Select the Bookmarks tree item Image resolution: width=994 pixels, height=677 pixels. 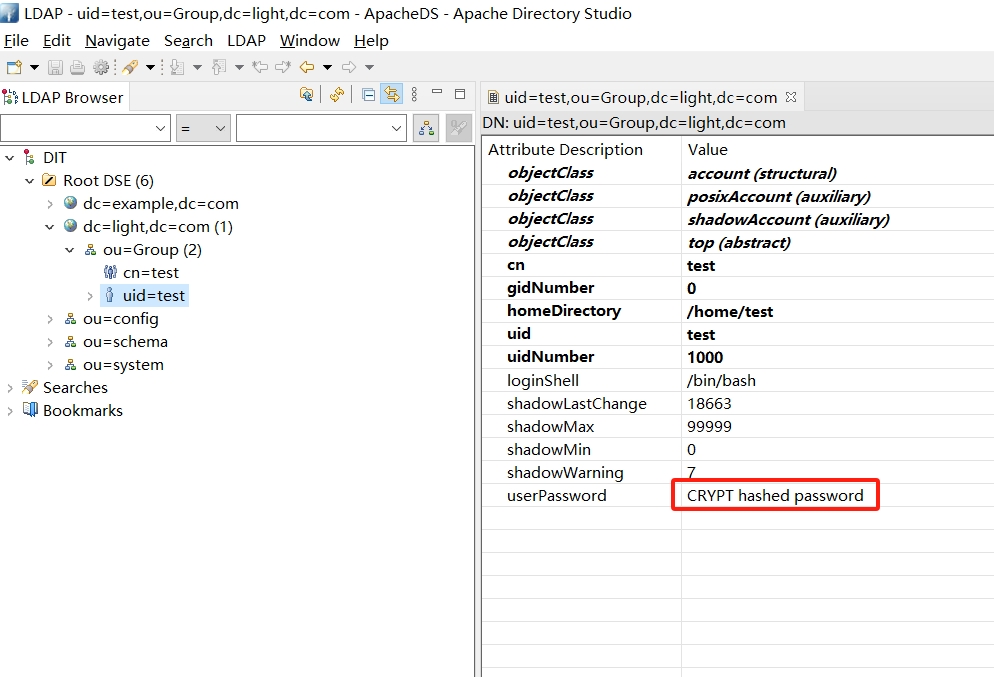[82, 411]
